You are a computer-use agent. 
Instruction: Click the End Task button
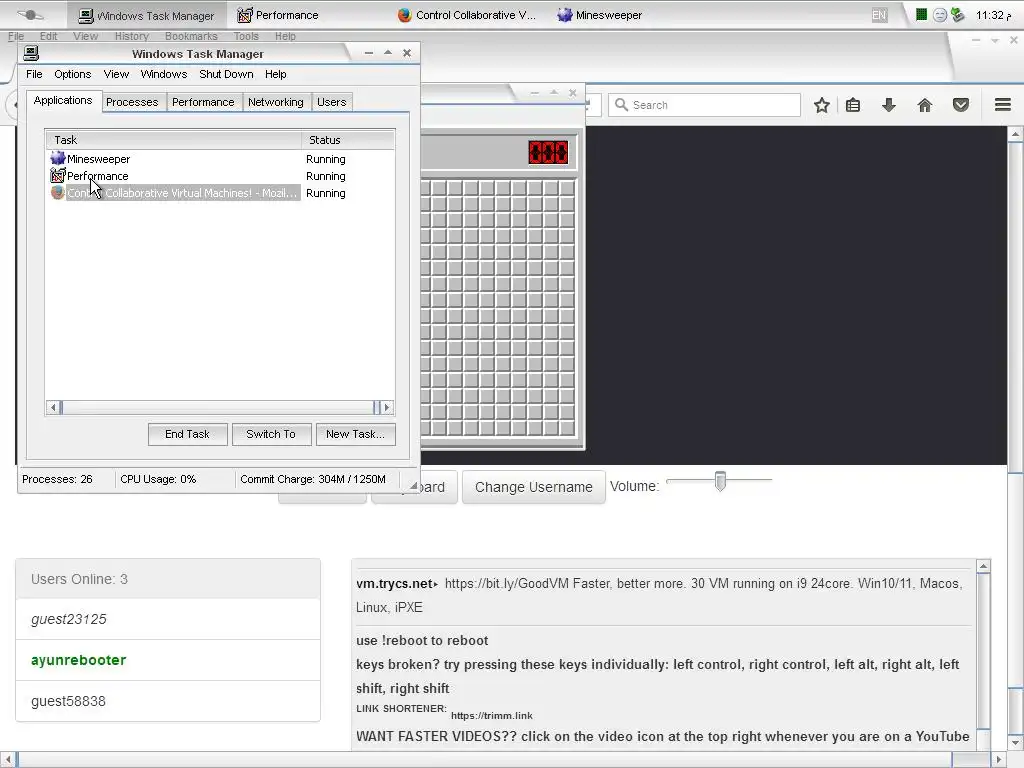[x=187, y=434]
